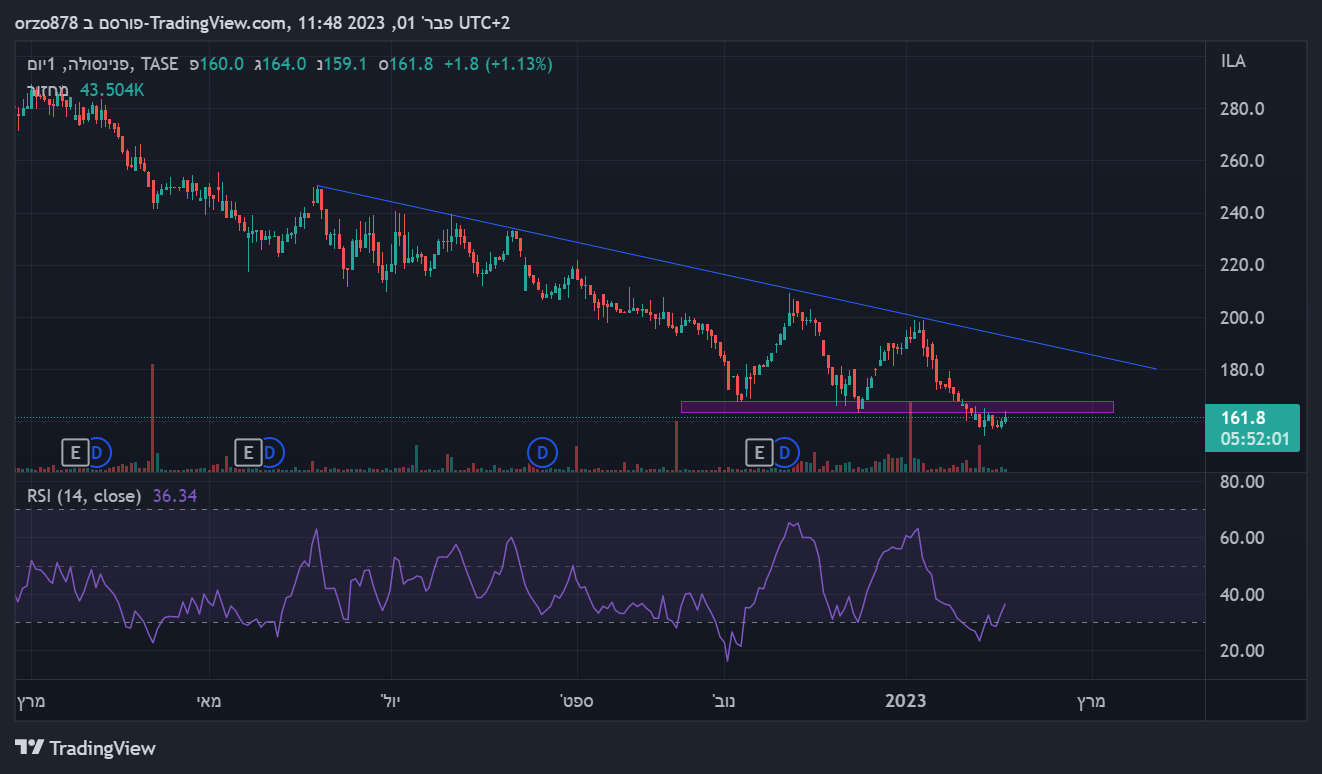1322x774 pixels.
Task: Click the RSI value 36.34
Action: (x=175, y=495)
